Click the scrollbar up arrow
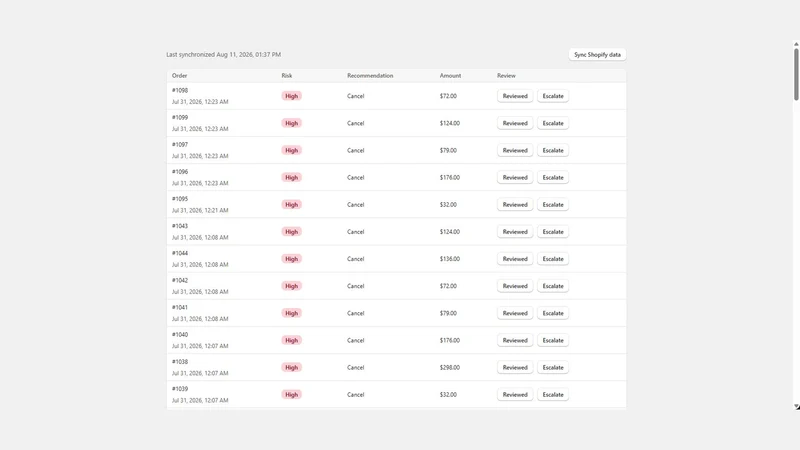The width and height of the screenshot is (800, 450). 796,44
